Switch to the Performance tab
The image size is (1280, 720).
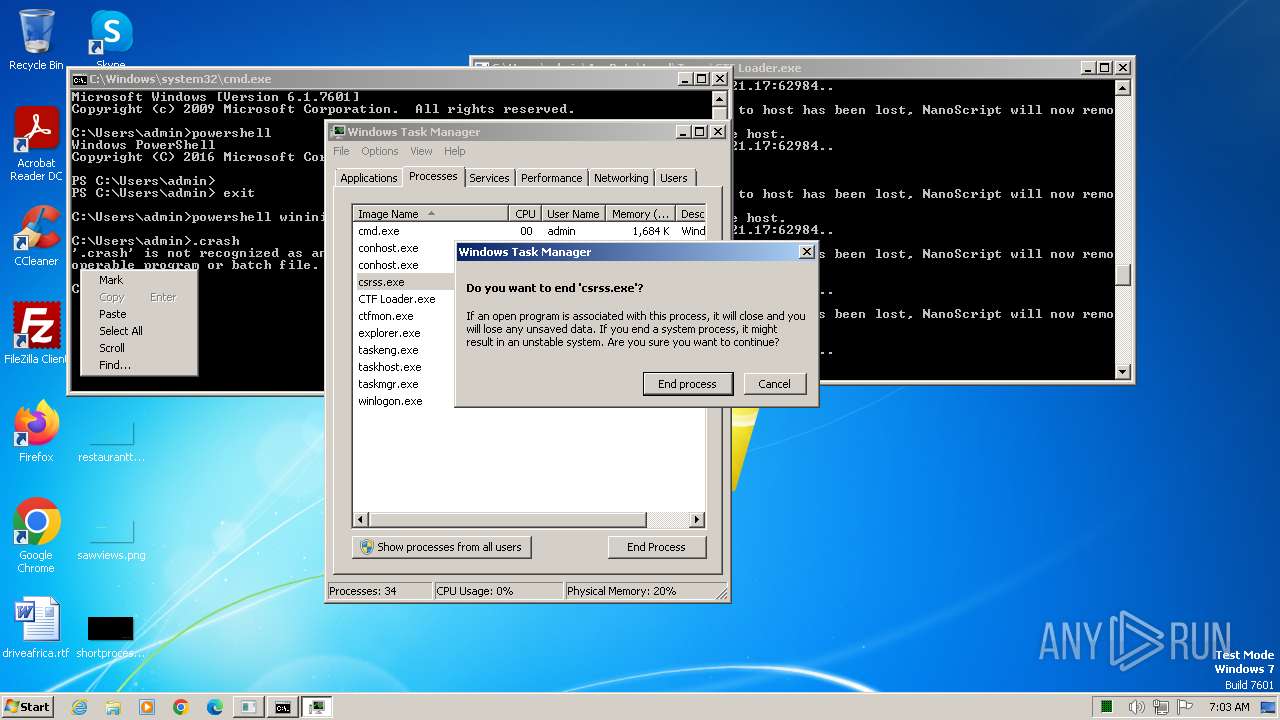click(551, 178)
